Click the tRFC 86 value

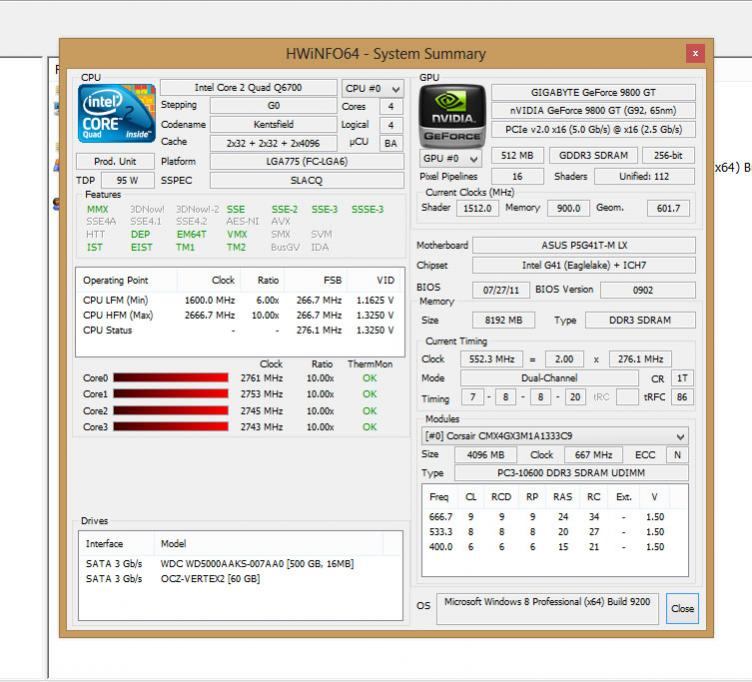682,397
